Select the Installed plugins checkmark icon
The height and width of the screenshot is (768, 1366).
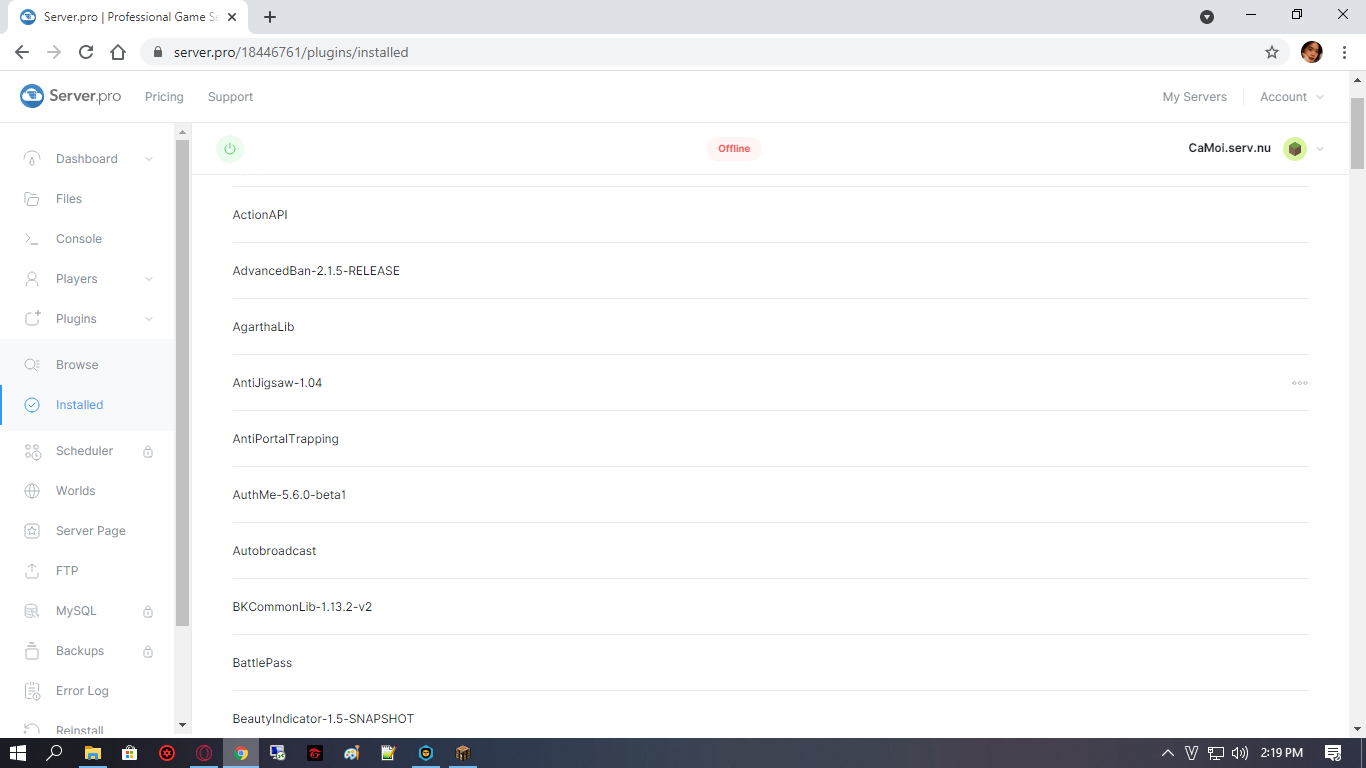32,405
